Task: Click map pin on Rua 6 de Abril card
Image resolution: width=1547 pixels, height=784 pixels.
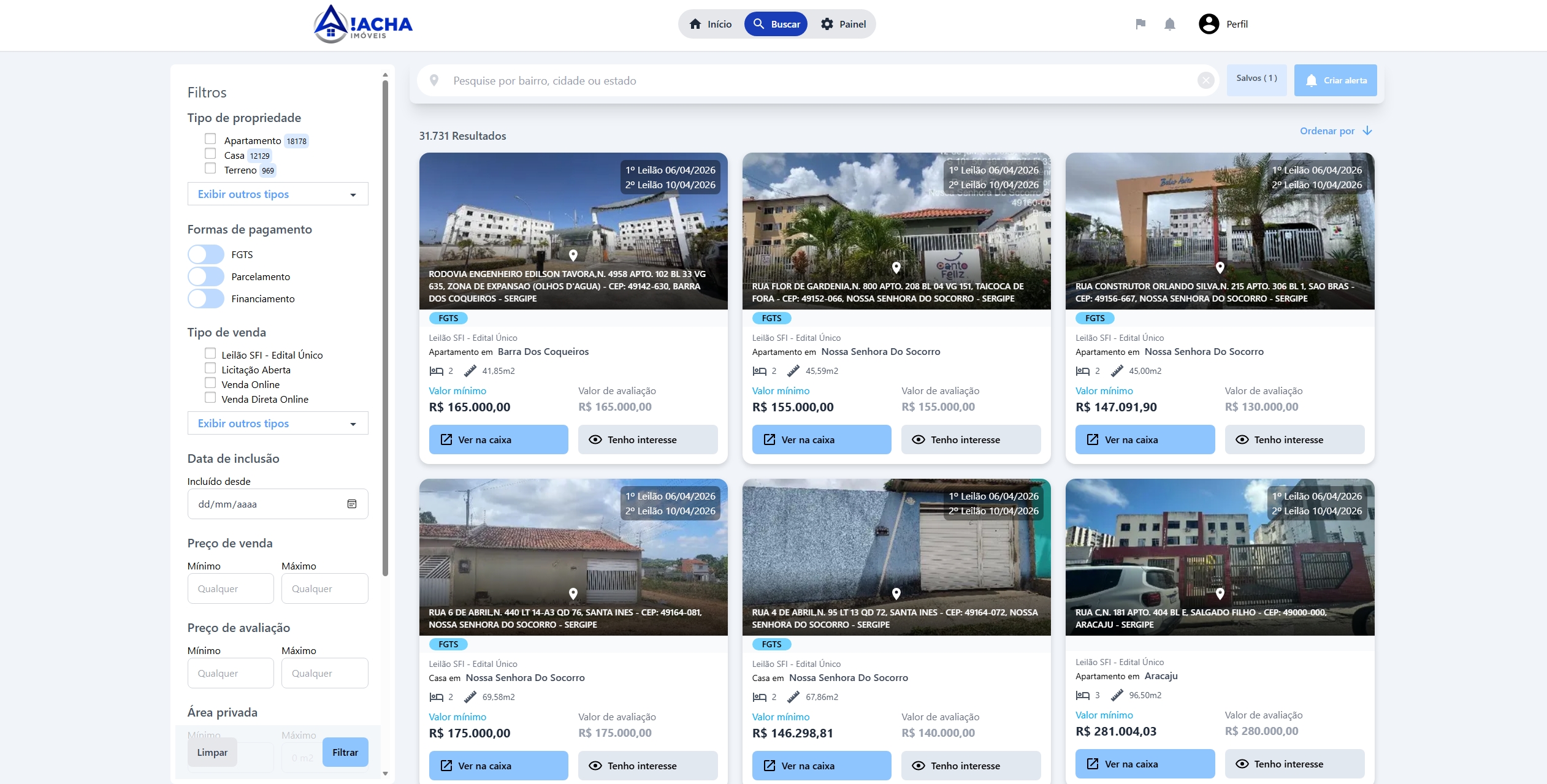Action: 573,593
